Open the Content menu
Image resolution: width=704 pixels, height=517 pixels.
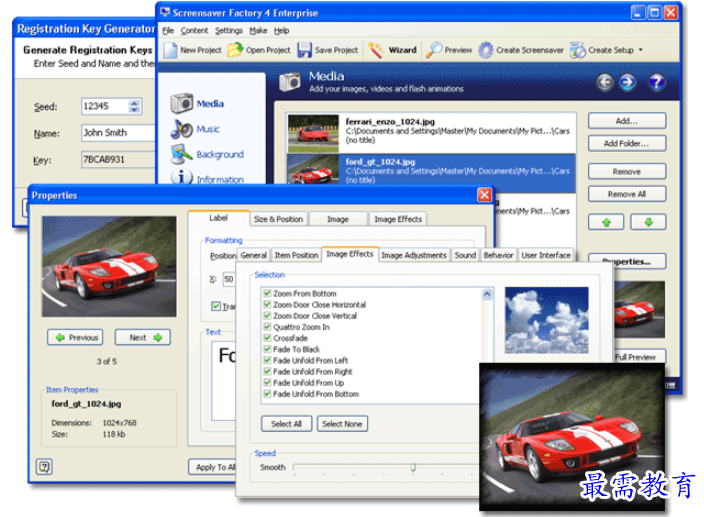(194, 31)
